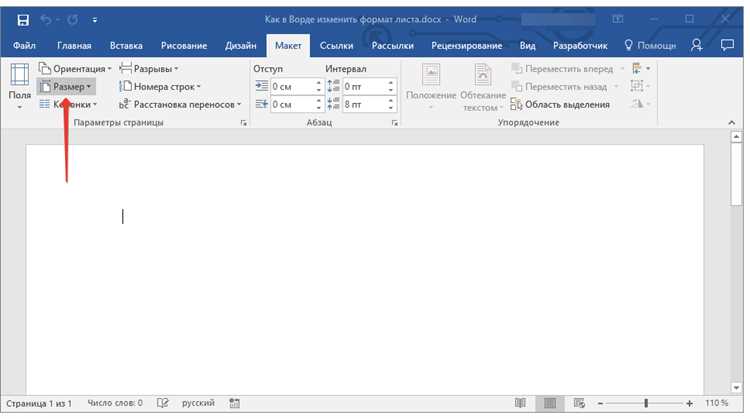Open the Ссылки tab
The height and width of the screenshot is (419, 750).
[x=336, y=45]
